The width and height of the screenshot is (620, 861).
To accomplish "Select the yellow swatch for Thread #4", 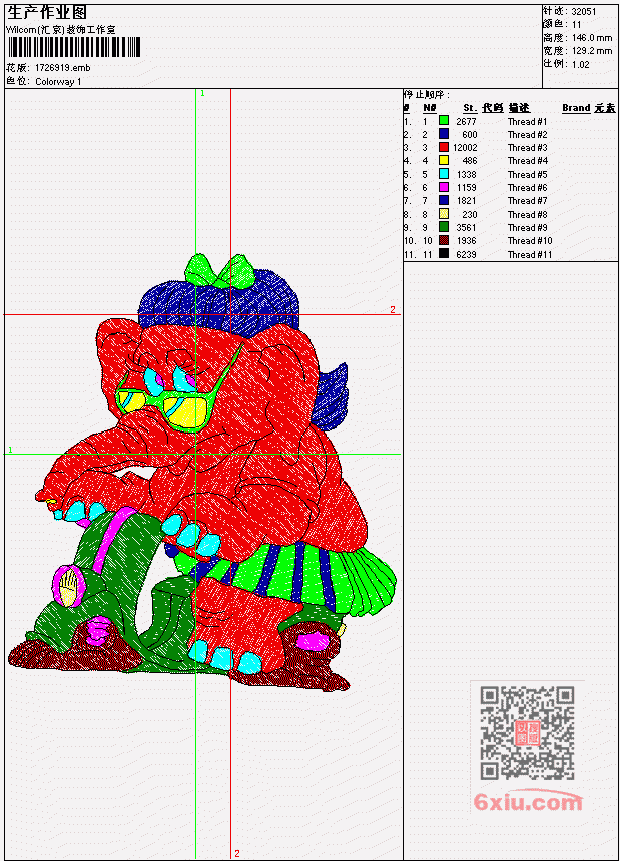I will (444, 160).
